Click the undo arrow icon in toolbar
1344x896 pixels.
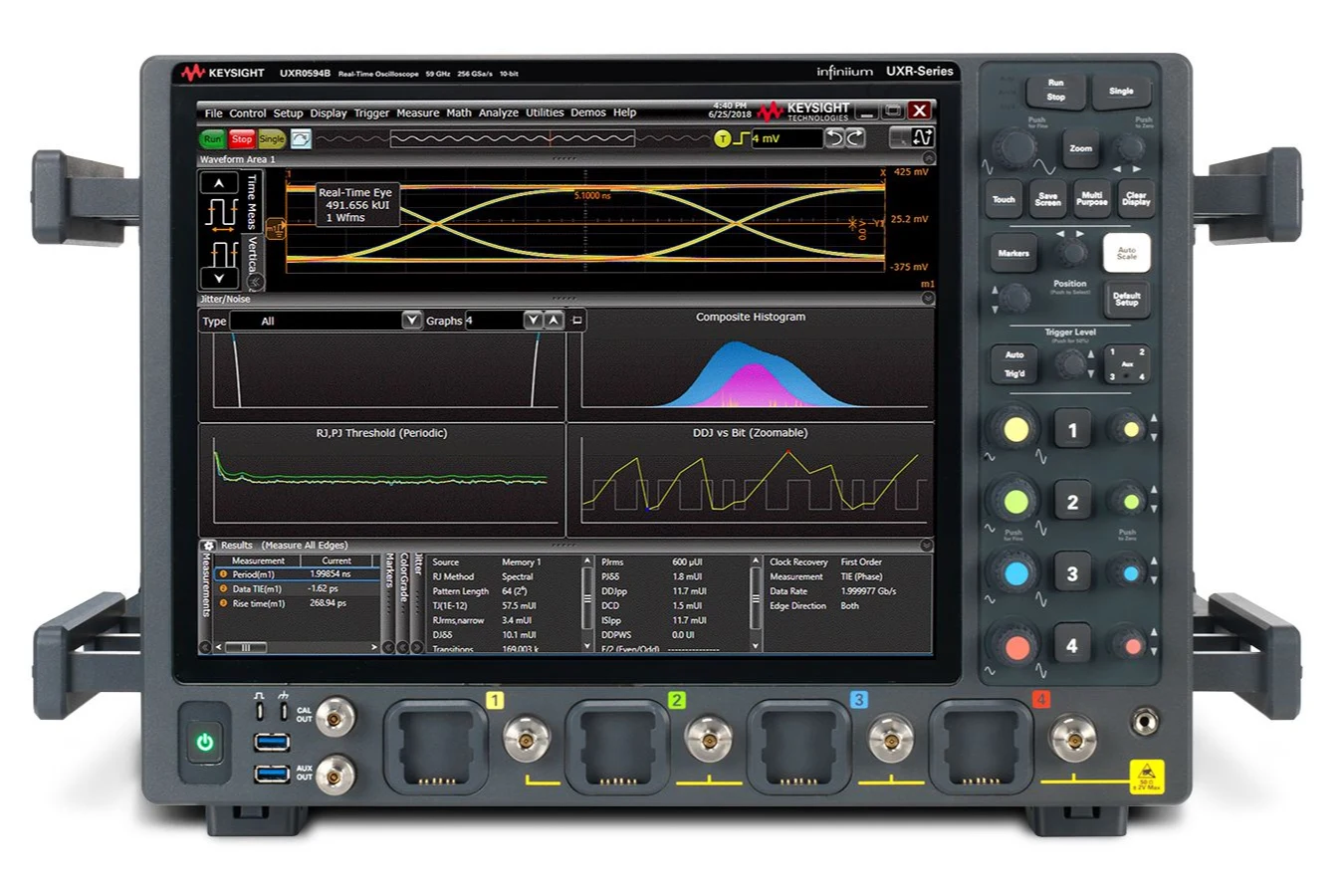(835, 138)
